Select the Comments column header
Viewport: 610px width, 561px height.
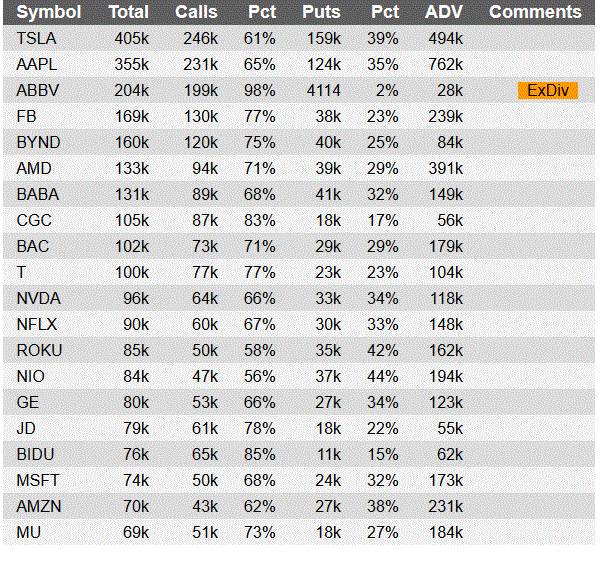tap(535, 12)
